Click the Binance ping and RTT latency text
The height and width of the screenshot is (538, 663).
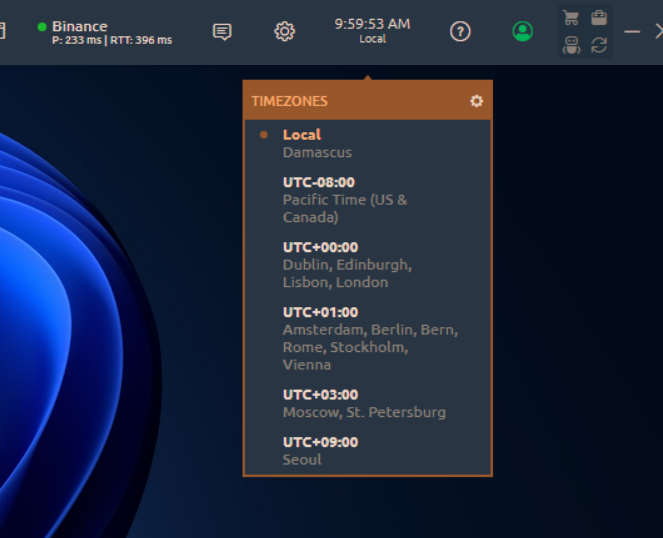tap(112, 41)
